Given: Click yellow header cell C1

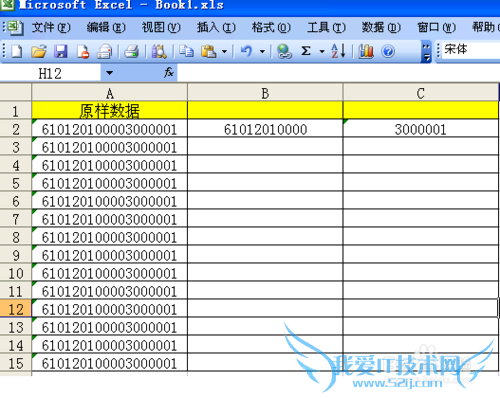Looking at the screenshot, I should click(x=421, y=110).
